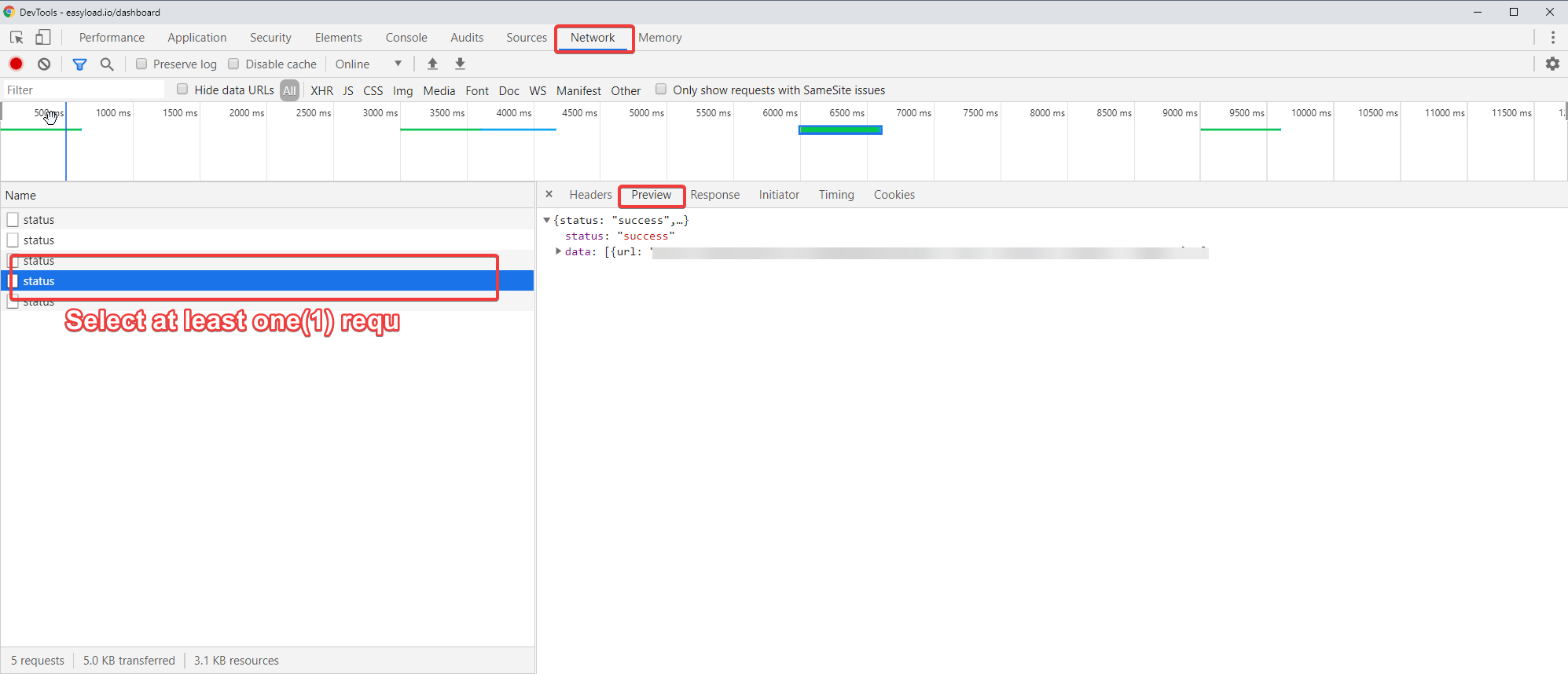Select the thick blue bar near 6500 ms
1568x674 pixels.
click(840, 130)
